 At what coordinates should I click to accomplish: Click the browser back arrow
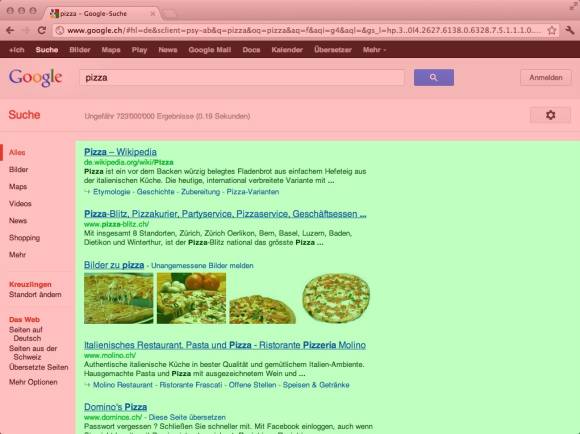pyautogui.click(x=10, y=30)
